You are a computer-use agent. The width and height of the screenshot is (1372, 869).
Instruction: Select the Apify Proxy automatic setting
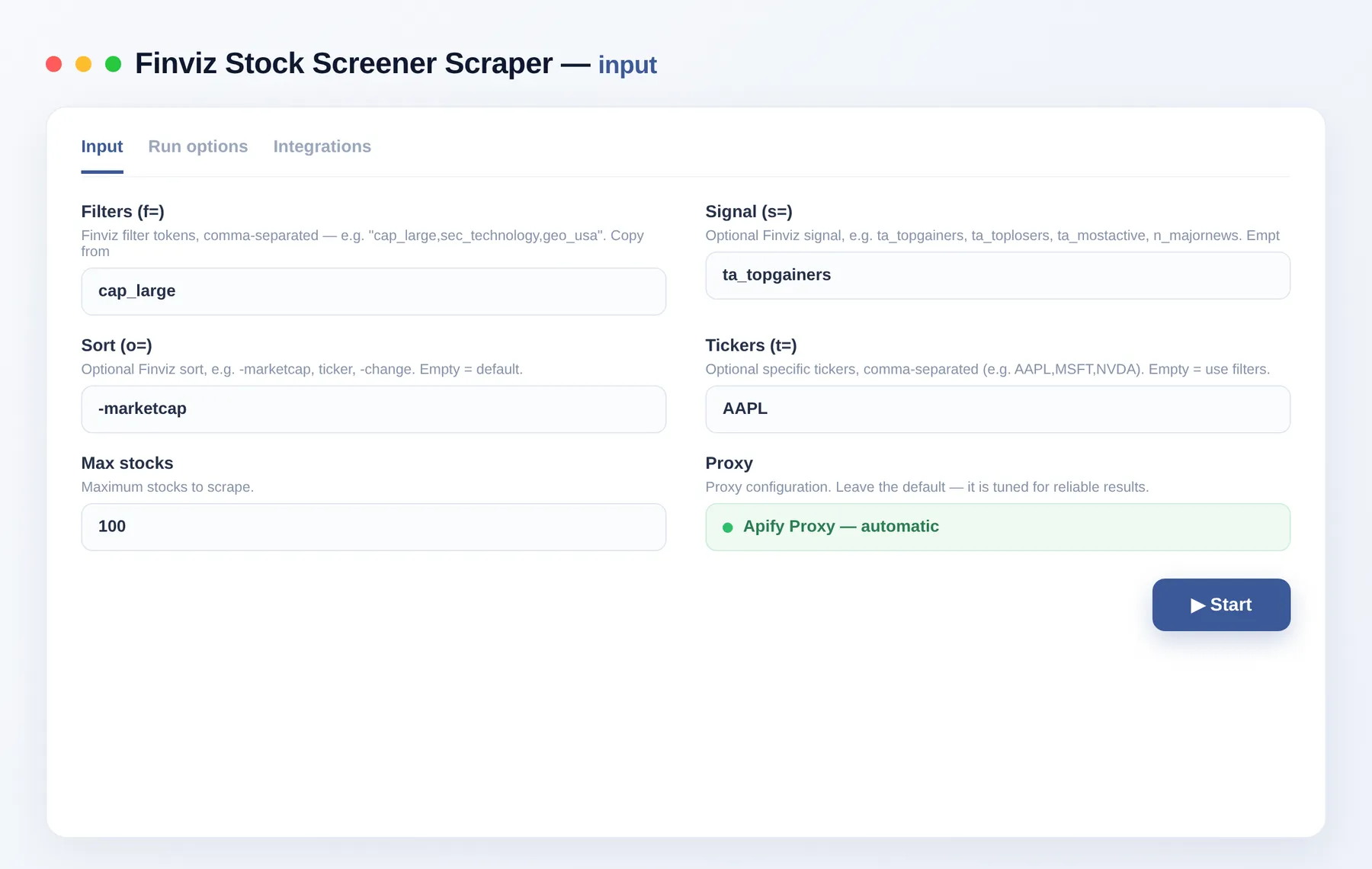(x=998, y=527)
